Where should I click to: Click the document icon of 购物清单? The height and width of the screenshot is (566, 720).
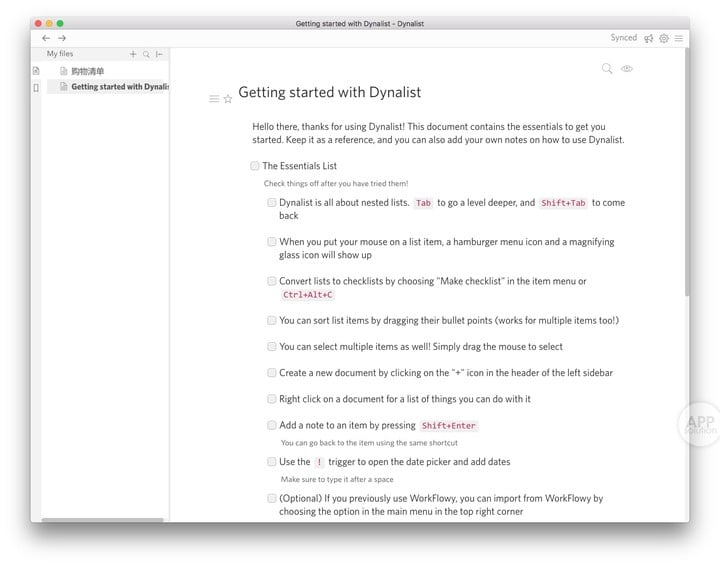coord(64,71)
